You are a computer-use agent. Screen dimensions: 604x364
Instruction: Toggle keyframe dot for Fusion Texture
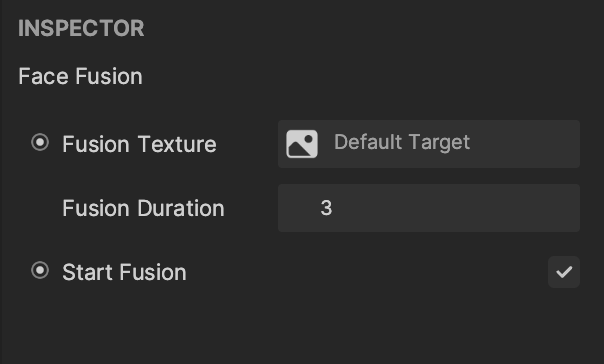point(40,143)
